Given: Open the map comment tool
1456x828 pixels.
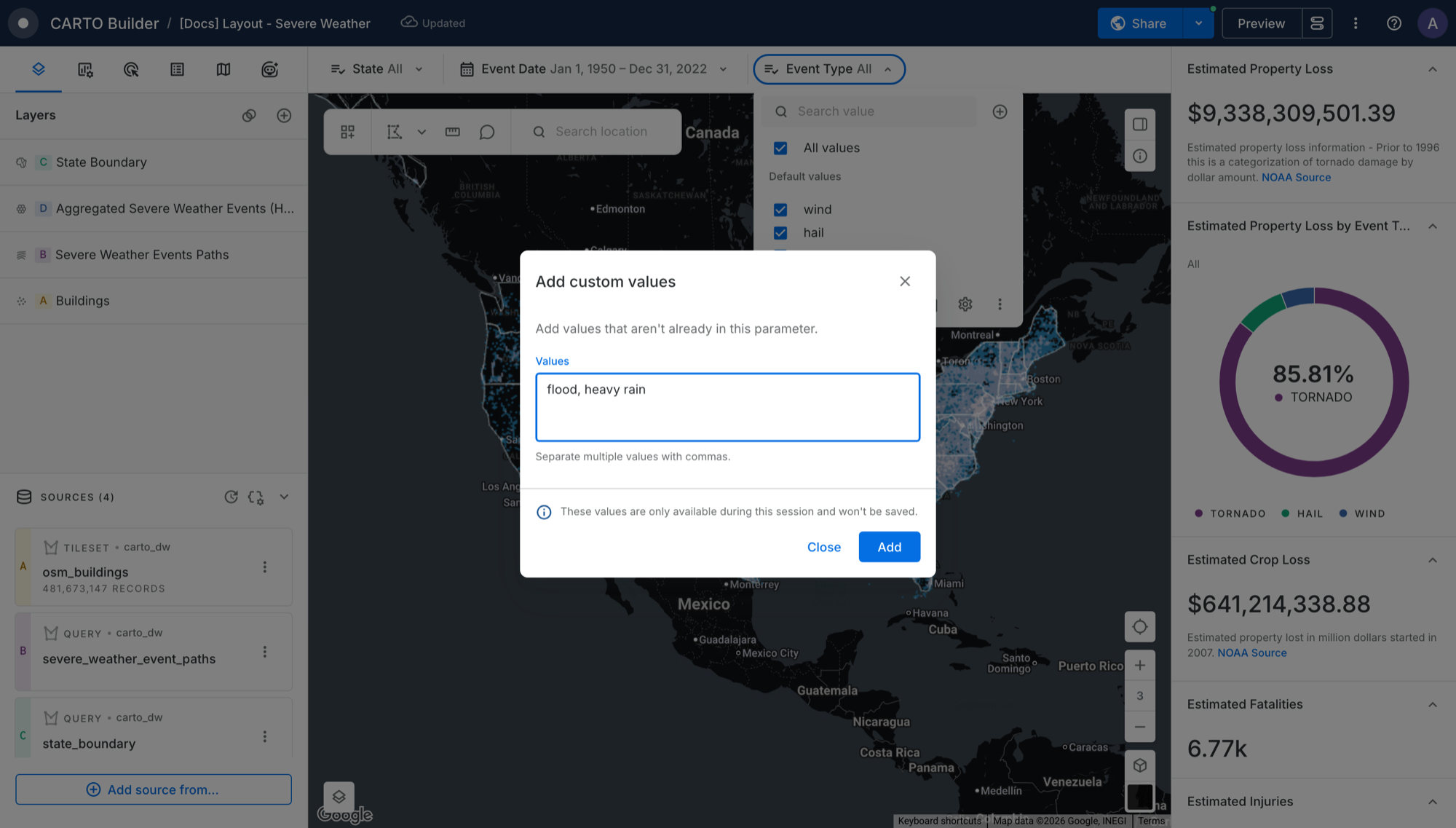Looking at the screenshot, I should tap(487, 132).
